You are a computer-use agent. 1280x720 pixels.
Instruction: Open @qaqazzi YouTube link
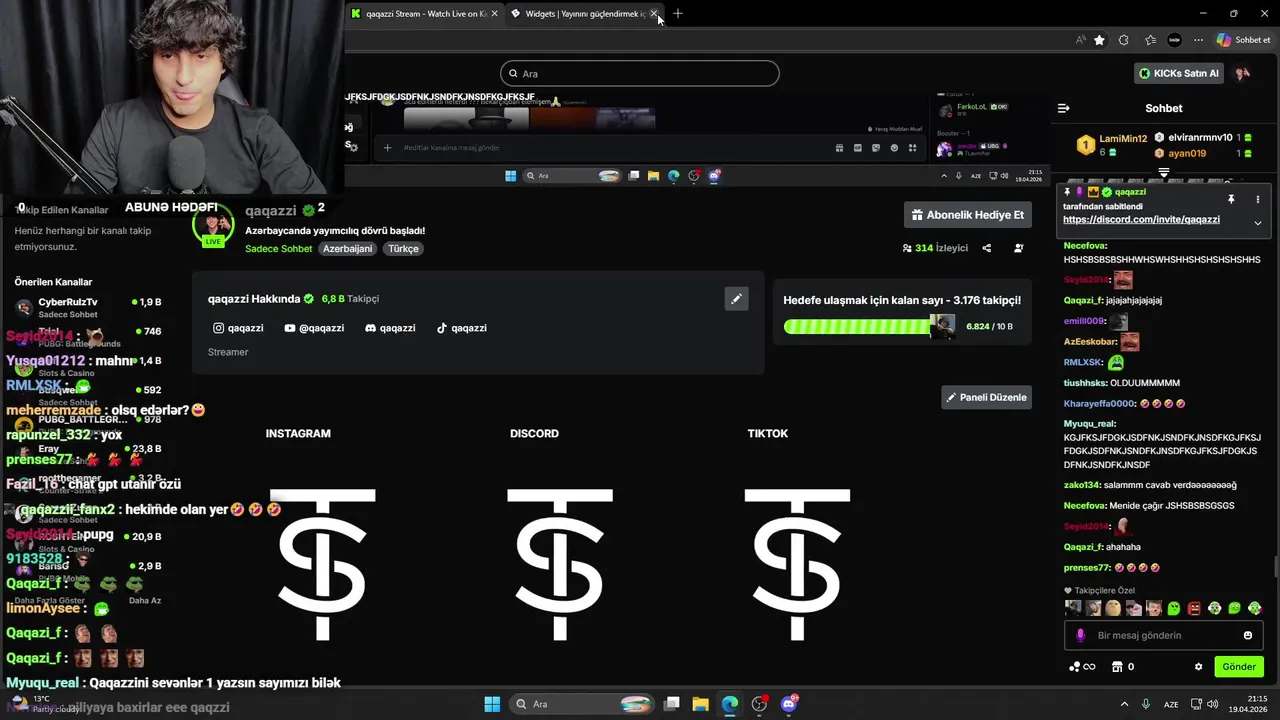coord(314,328)
